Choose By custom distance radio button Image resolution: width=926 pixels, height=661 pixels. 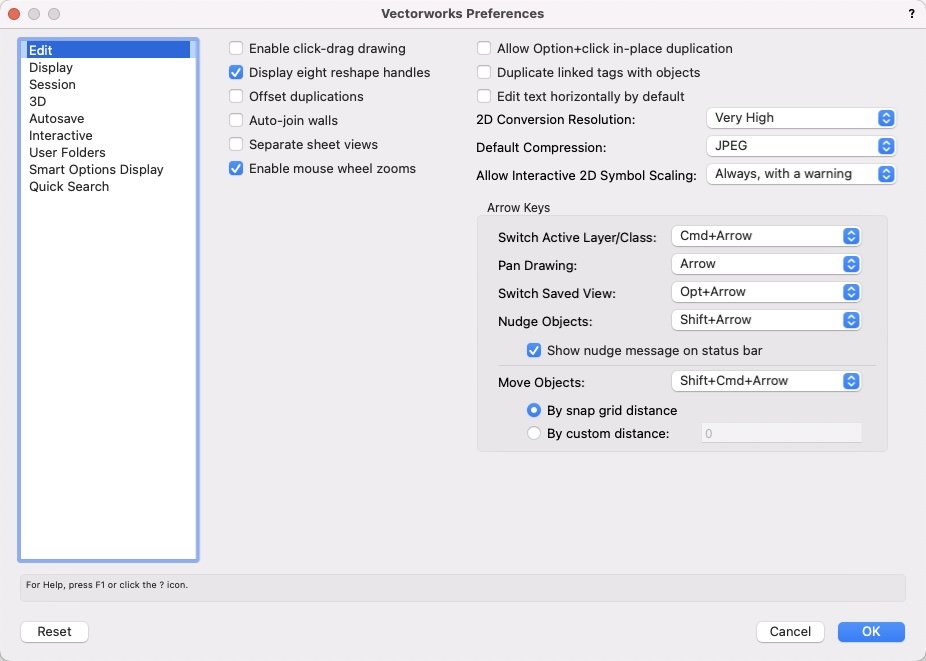(x=534, y=433)
